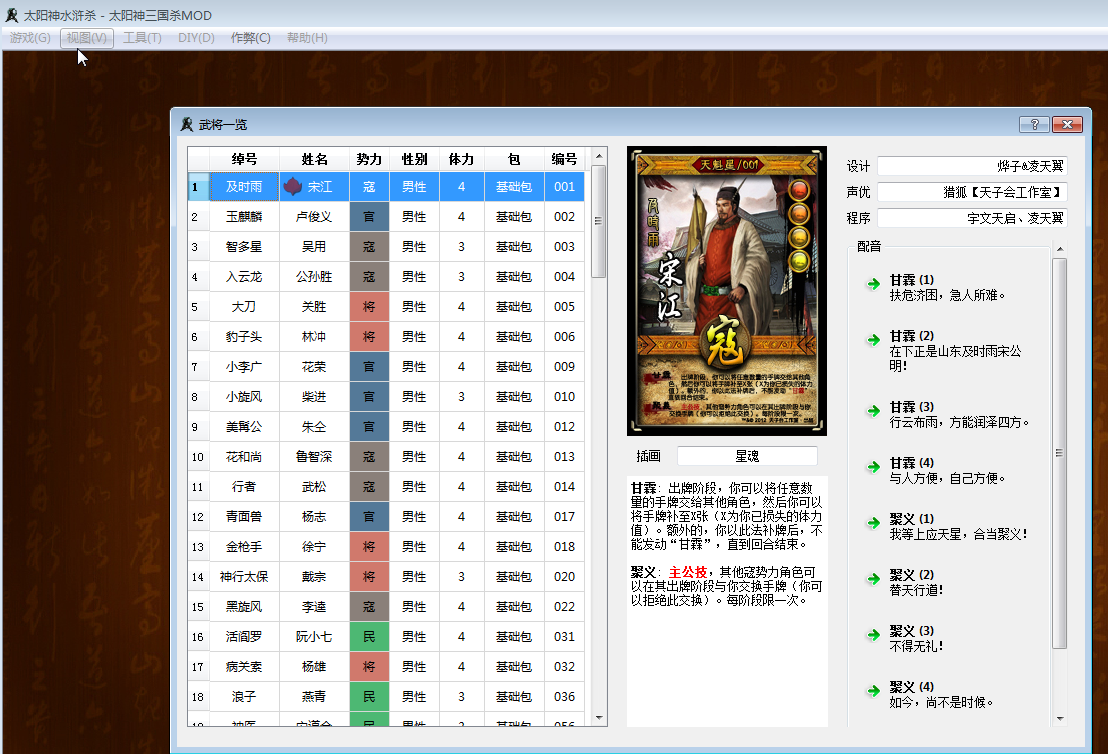Click the 宋江 card illustration

click(726, 290)
